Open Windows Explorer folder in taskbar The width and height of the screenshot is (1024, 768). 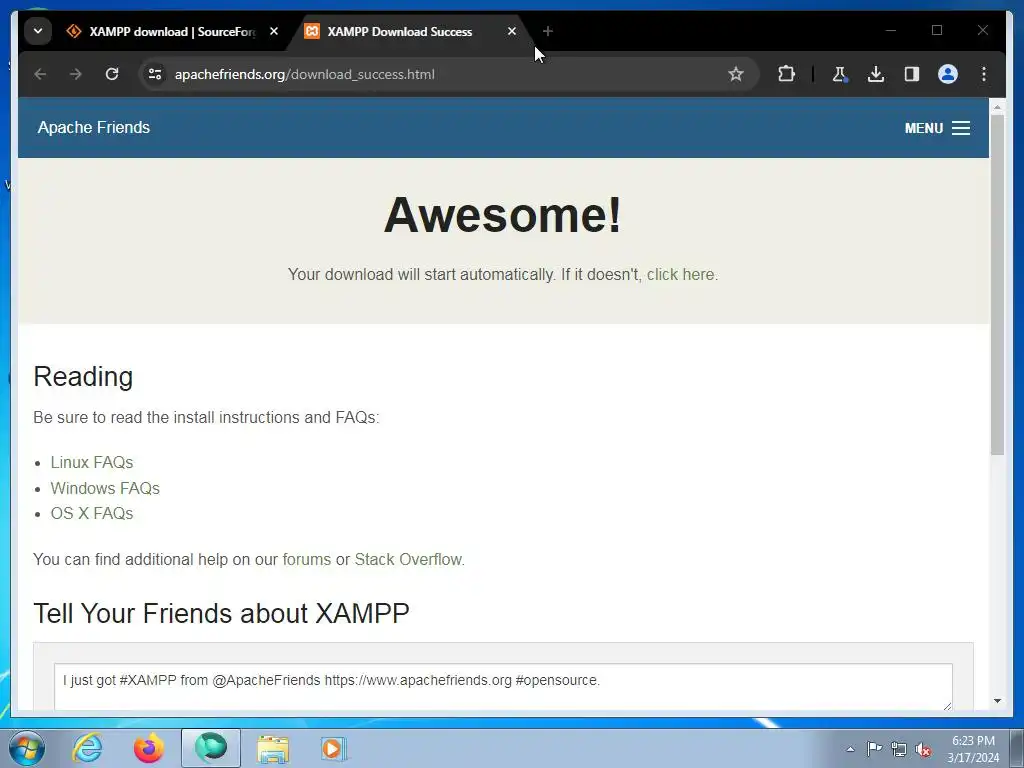click(x=272, y=748)
